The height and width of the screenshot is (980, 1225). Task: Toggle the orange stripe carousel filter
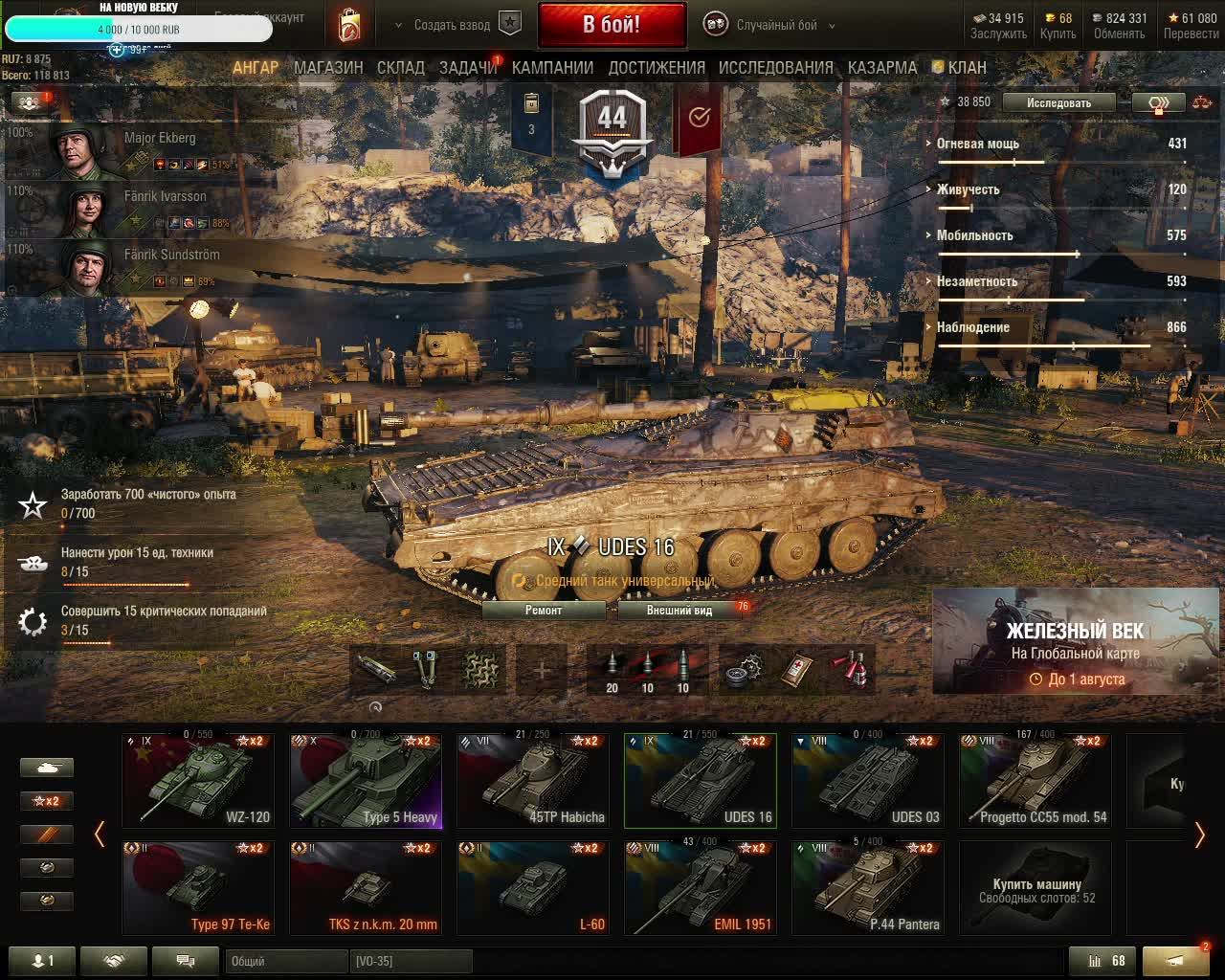(47, 835)
